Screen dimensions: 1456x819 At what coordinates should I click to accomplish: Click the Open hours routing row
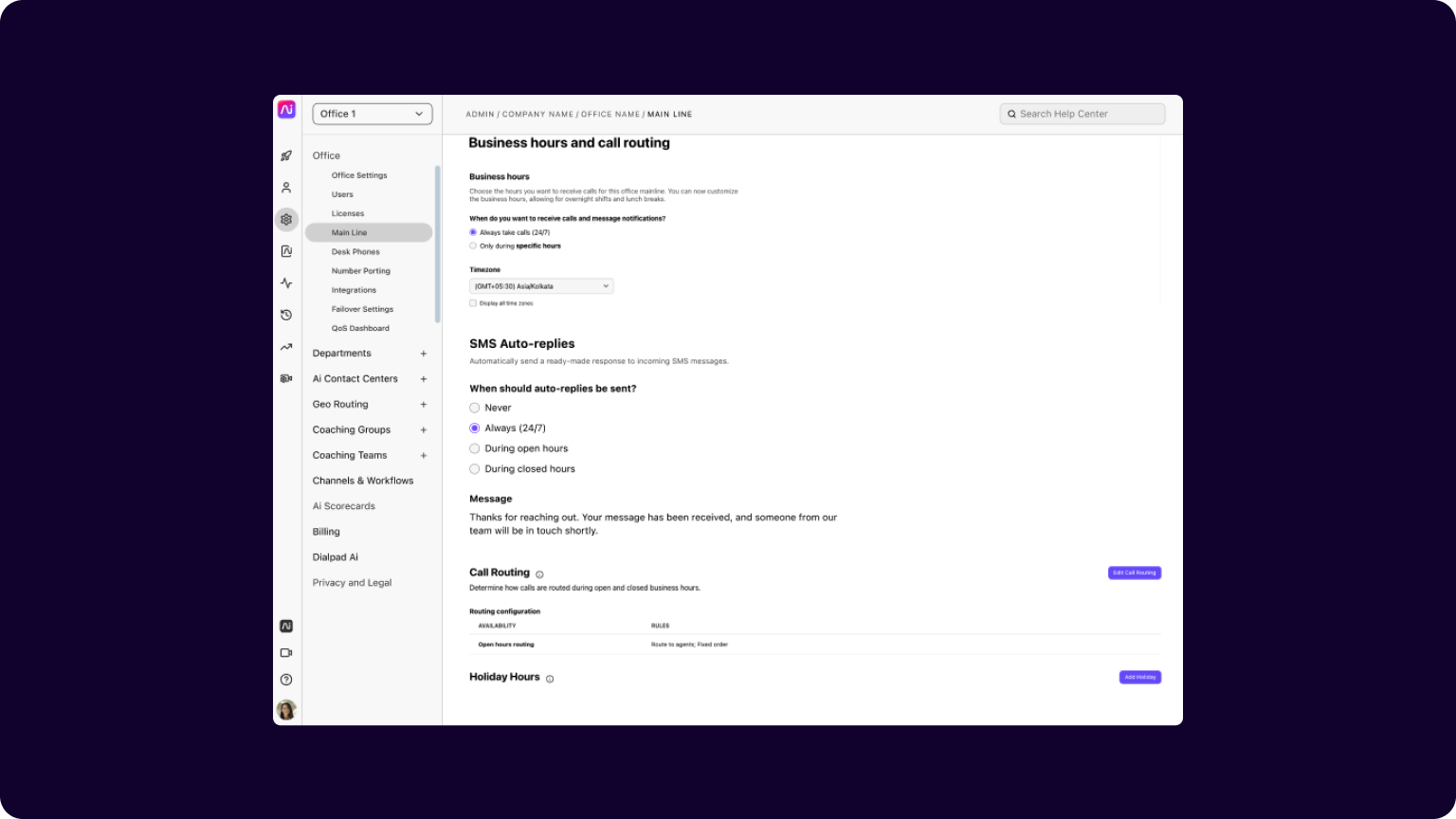pos(814,645)
